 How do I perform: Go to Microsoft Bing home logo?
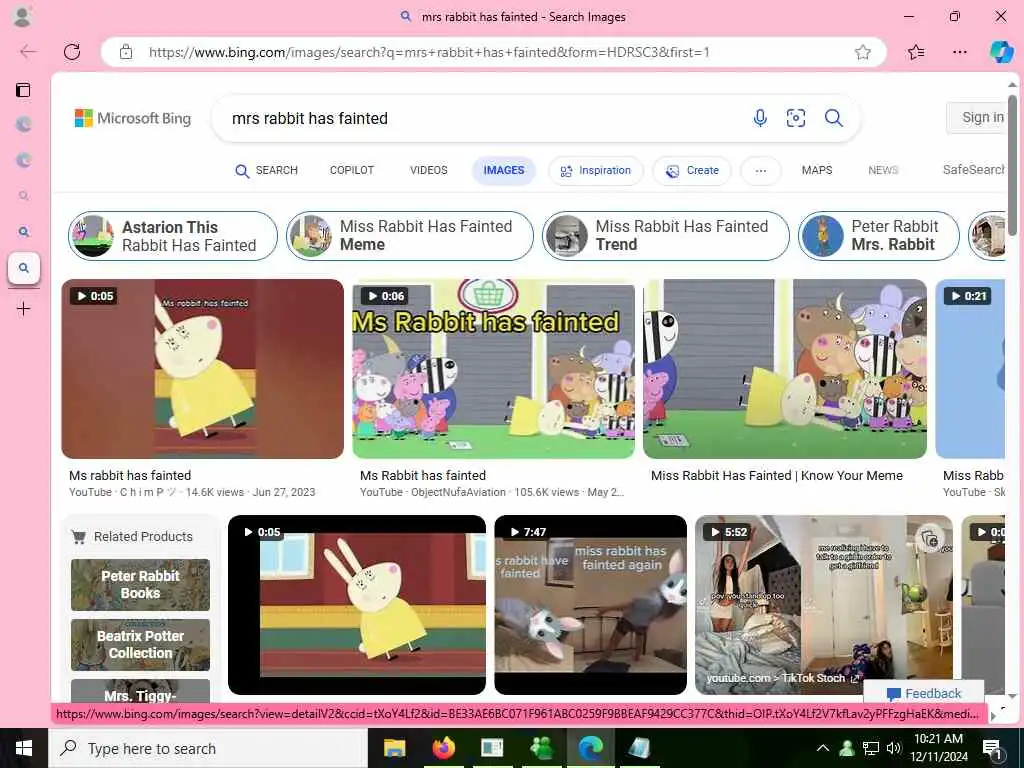(x=133, y=118)
